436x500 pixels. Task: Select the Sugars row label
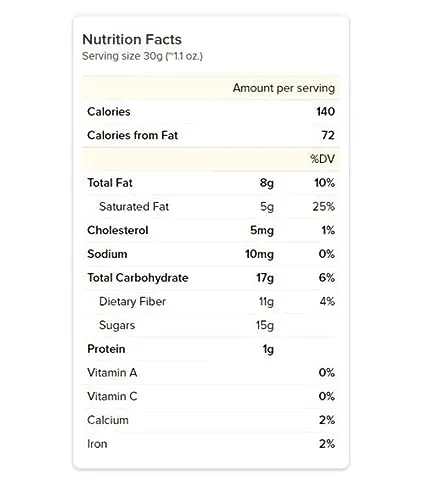coord(117,325)
